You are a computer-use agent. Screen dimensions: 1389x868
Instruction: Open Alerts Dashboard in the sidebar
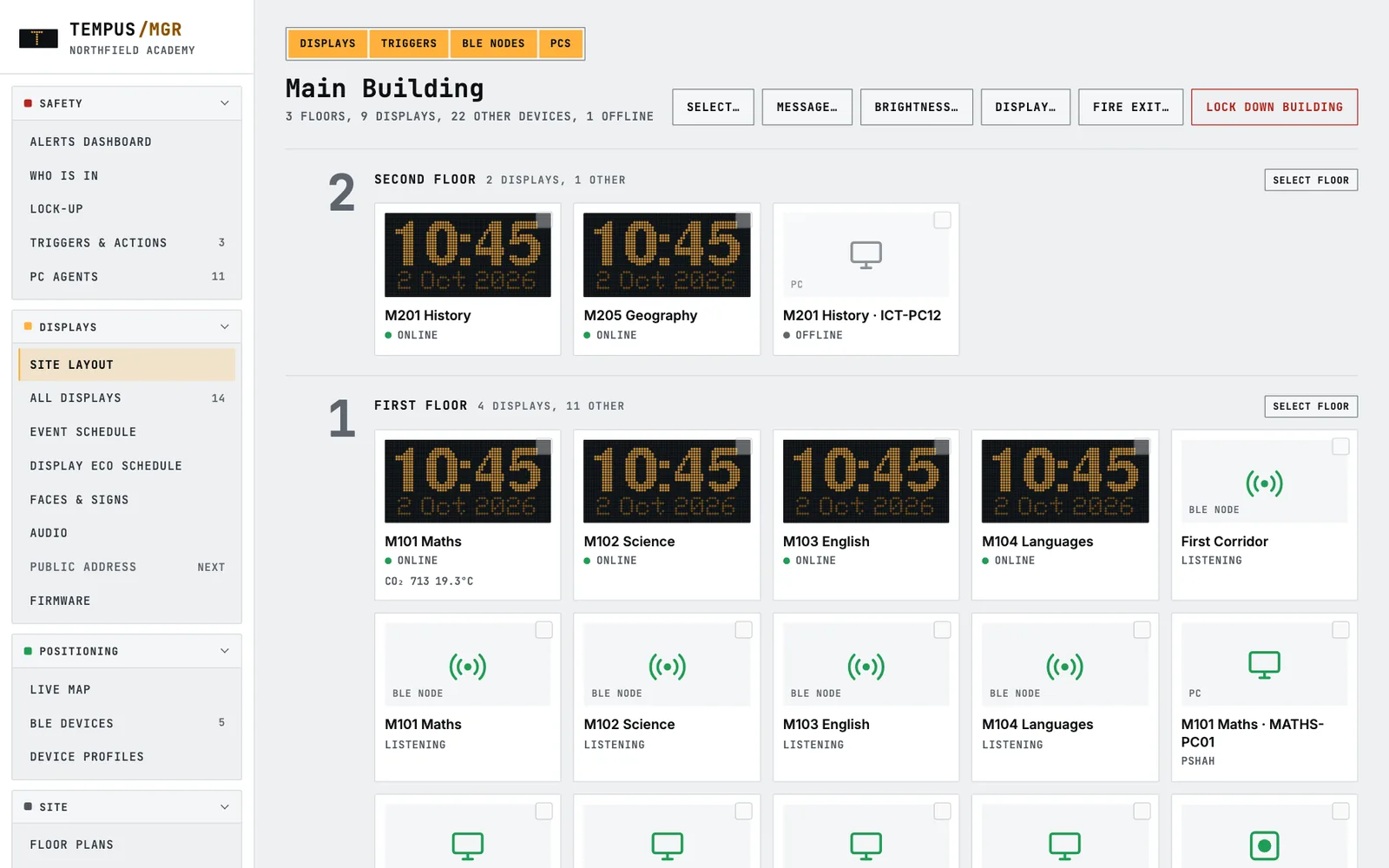[x=126, y=141]
